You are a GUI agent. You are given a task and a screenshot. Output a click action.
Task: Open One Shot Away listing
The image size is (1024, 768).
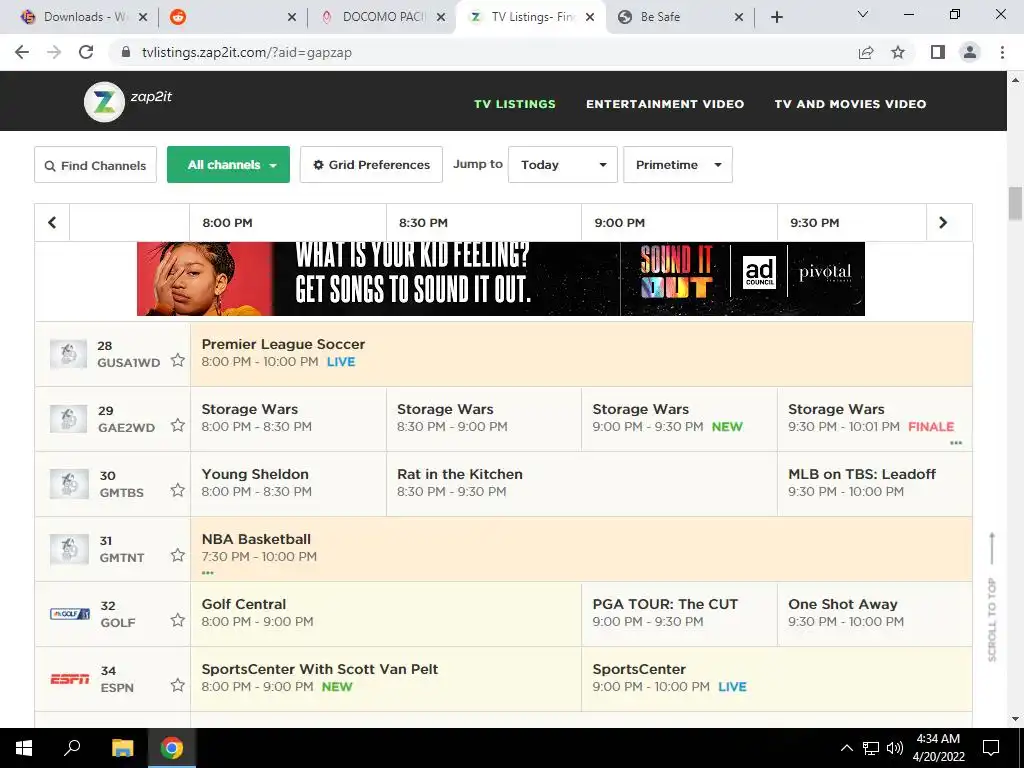tap(874, 614)
